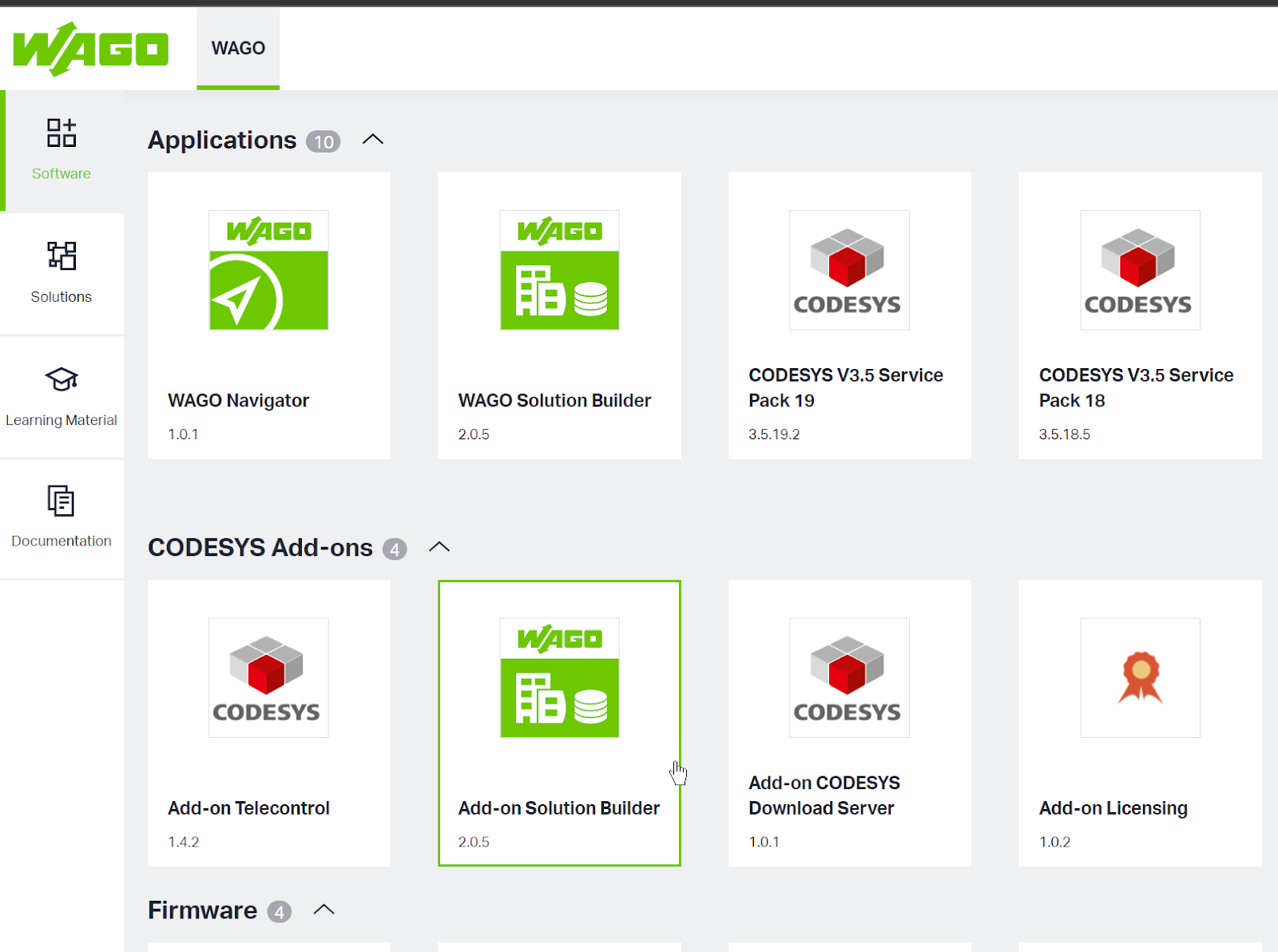Open the Software section in the sidebar

pyautogui.click(x=62, y=150)
